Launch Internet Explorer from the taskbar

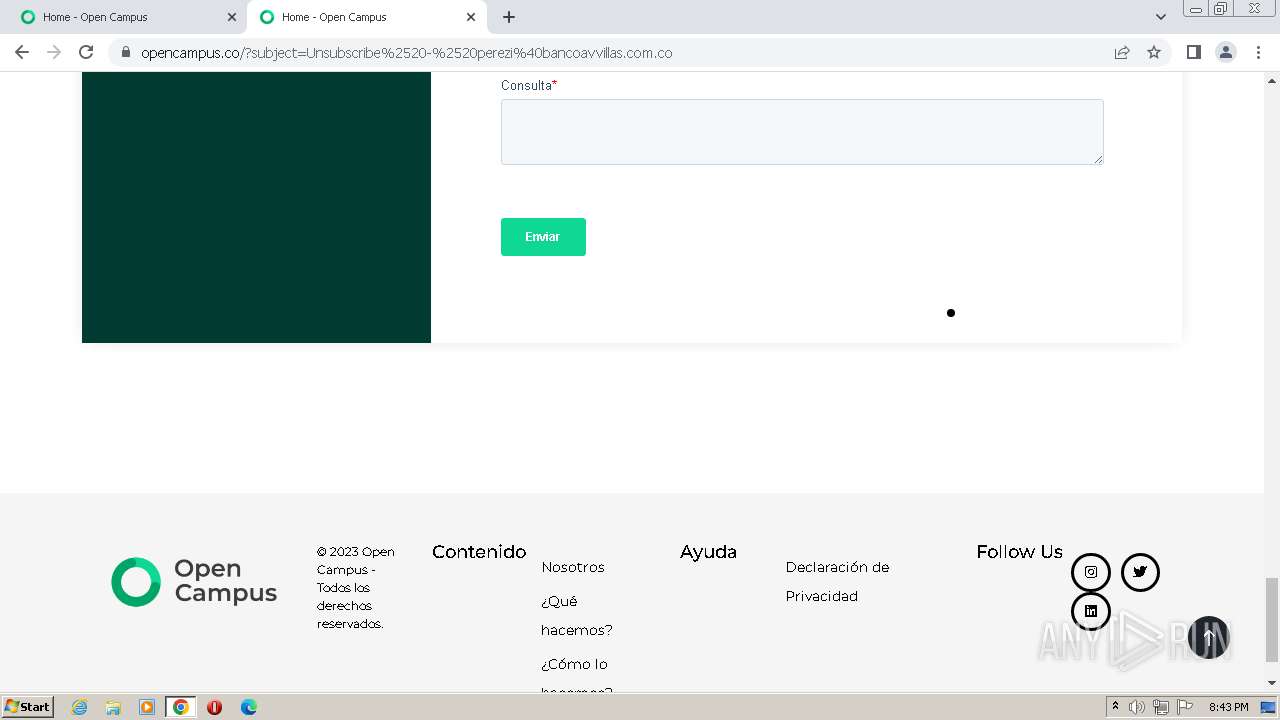(79, 707)
